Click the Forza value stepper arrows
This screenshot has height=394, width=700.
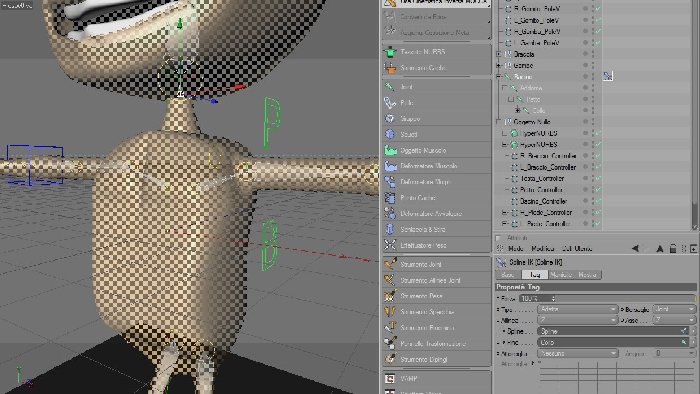[553, 298]
